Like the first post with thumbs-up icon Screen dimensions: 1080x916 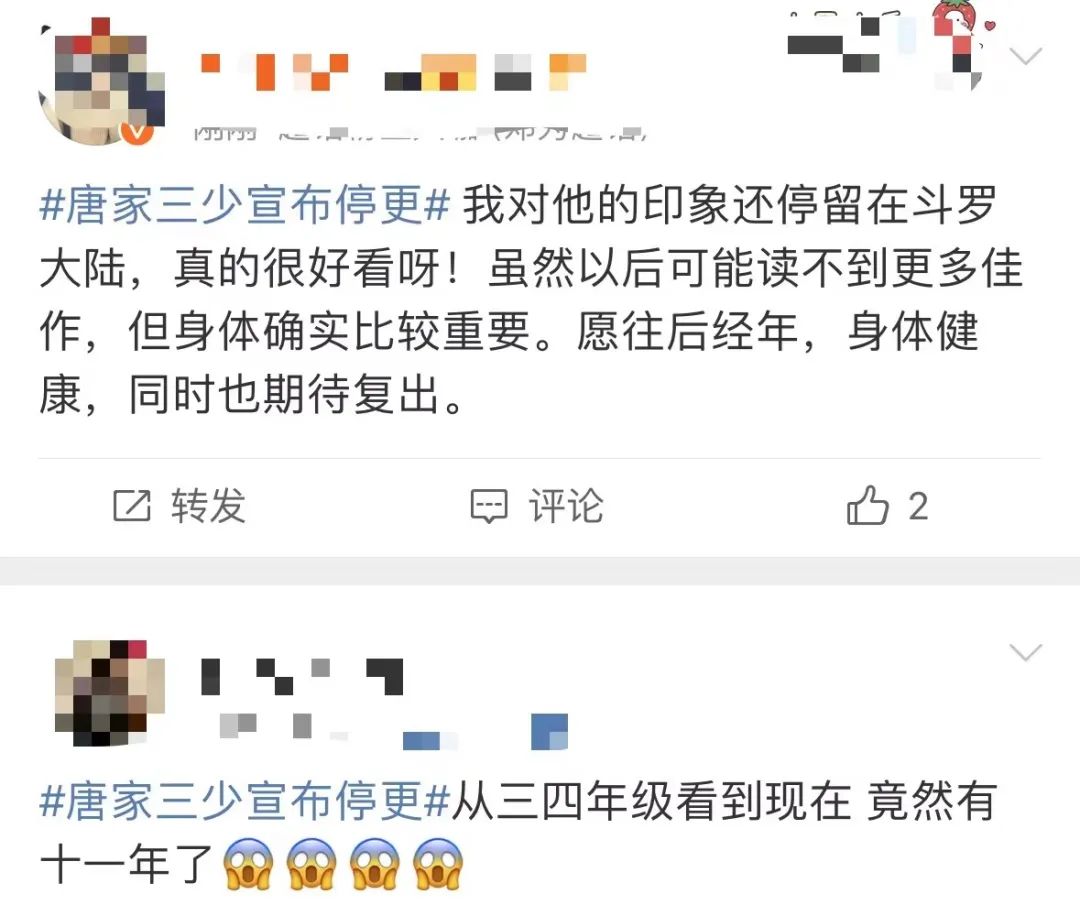[x=867, y=505]
